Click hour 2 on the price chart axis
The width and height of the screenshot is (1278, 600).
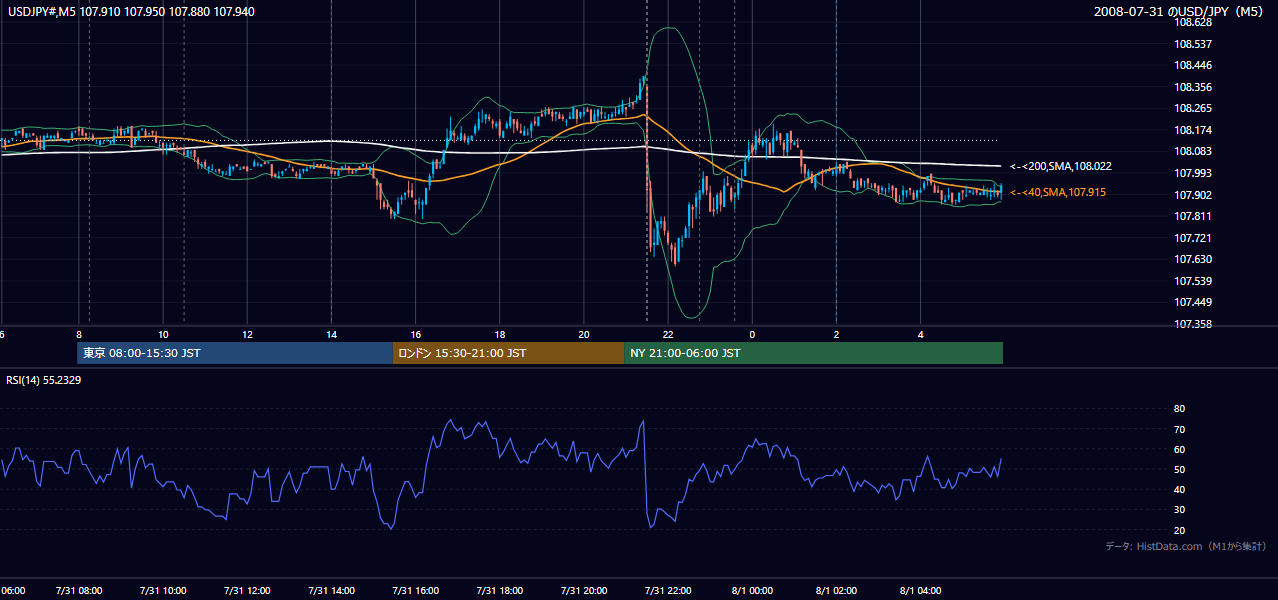click(x=836, y=334)
